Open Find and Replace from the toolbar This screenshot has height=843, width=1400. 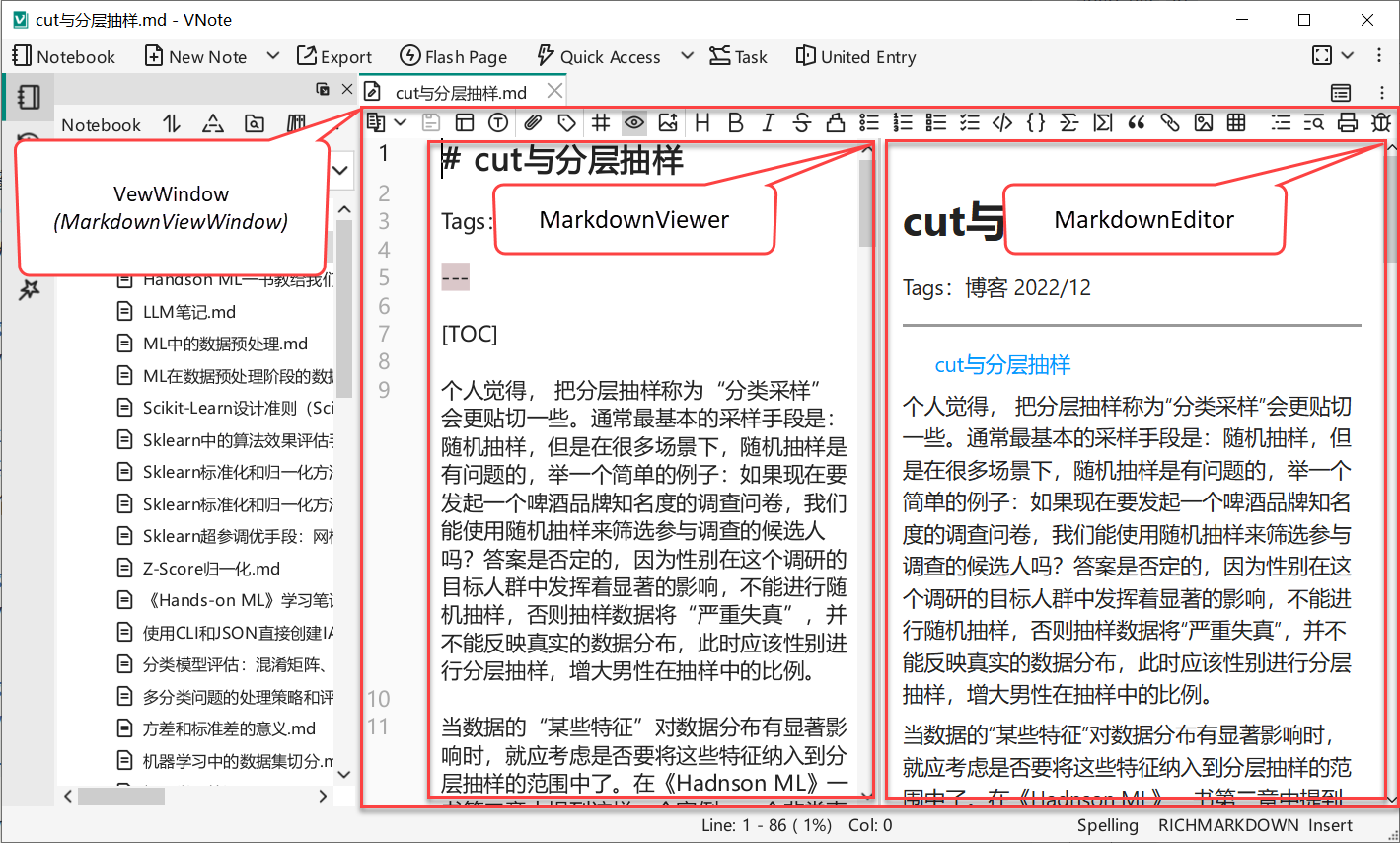1314,122
